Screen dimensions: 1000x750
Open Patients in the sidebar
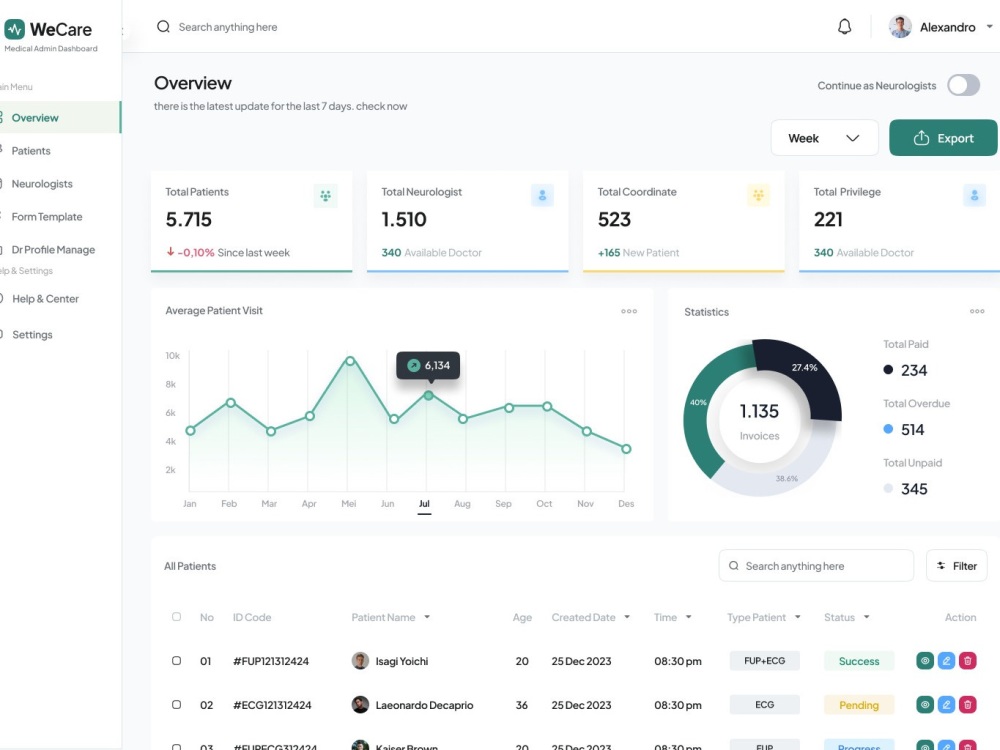click(31, 151)
